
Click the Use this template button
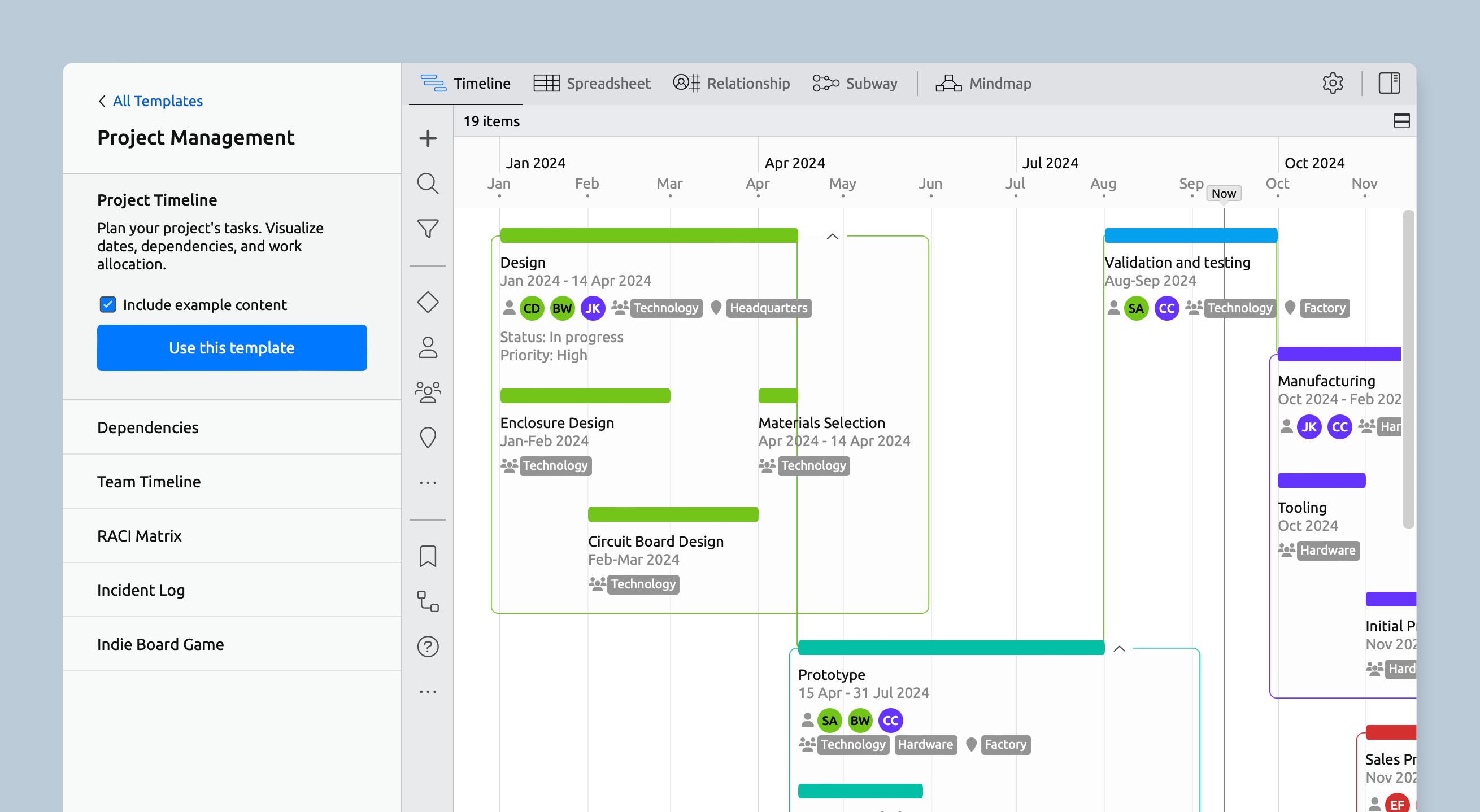pyautogui.click(x=232, y=348)
